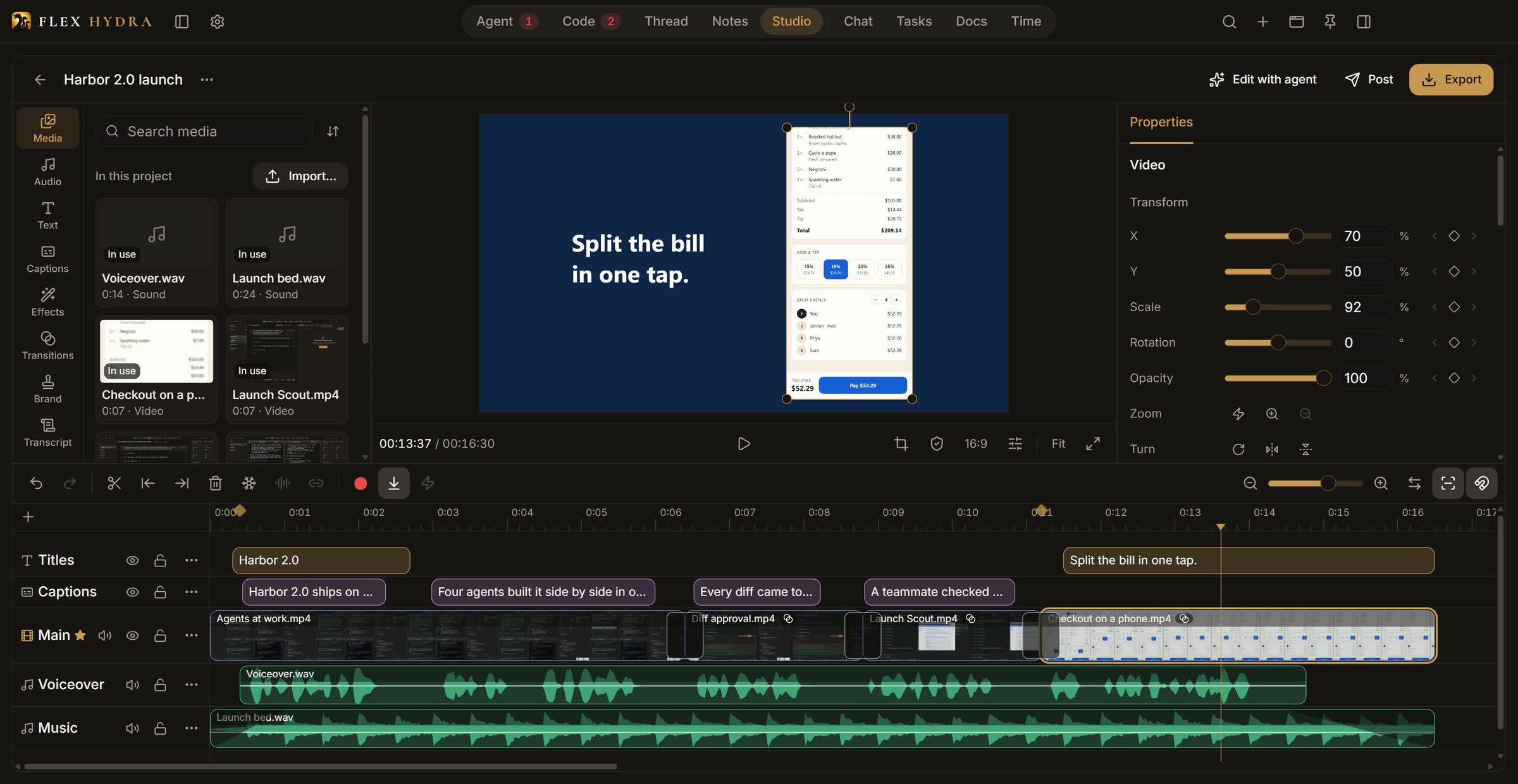Click Edit with agent
Image resolution: width=1518 pixels, height=784 pixels.
1262,80
